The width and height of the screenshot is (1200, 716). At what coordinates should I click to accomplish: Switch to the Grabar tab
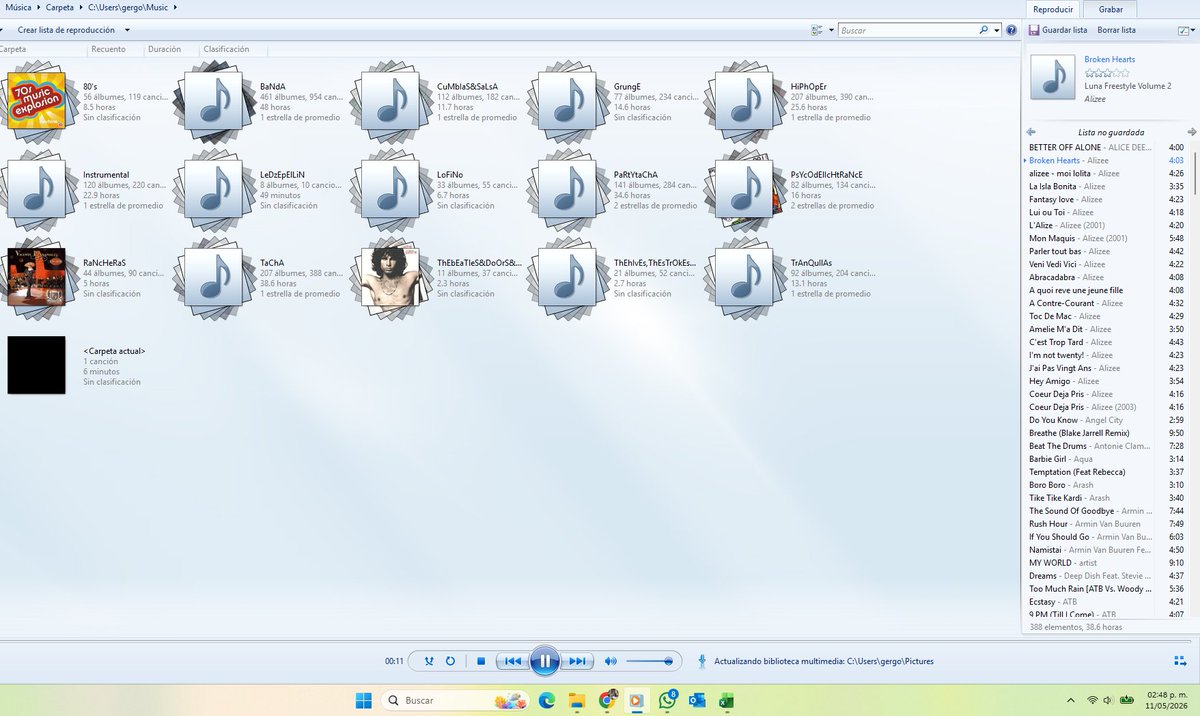[1111, 8]
